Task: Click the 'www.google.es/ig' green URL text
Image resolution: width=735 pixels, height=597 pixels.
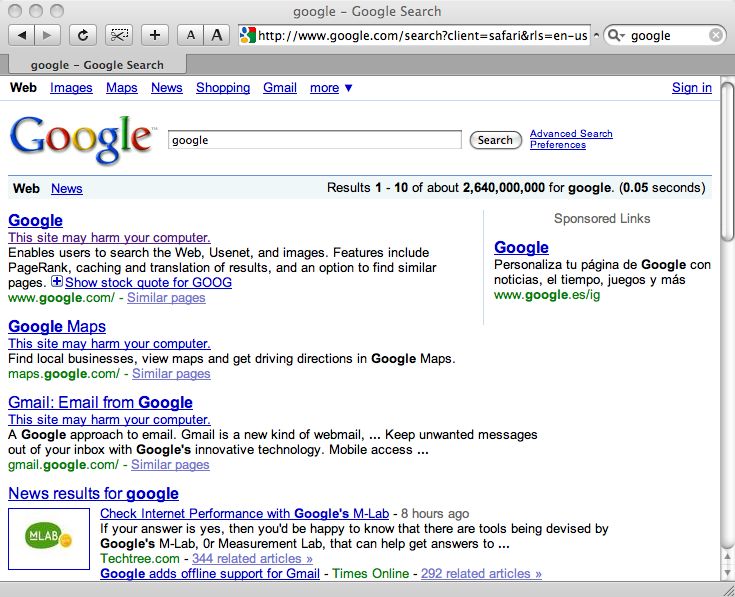Action: tap(547, 295)
